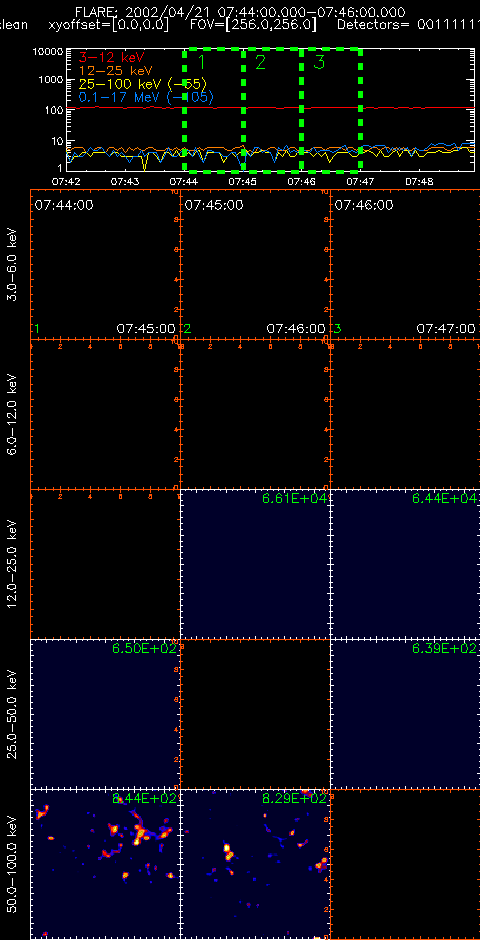
Task: Click the 50-100 keV image at 07:45:00
Action: tap(255, 864)
